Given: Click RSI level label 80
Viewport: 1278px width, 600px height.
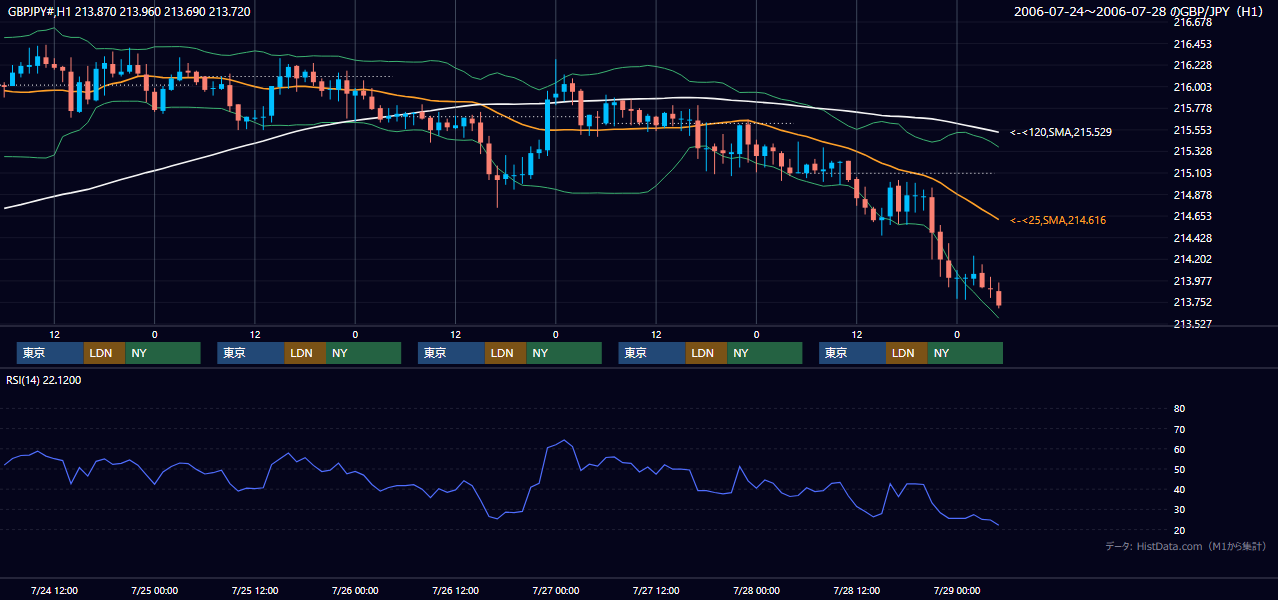Looking at the screenshot, I should [x=1179, y=409].
